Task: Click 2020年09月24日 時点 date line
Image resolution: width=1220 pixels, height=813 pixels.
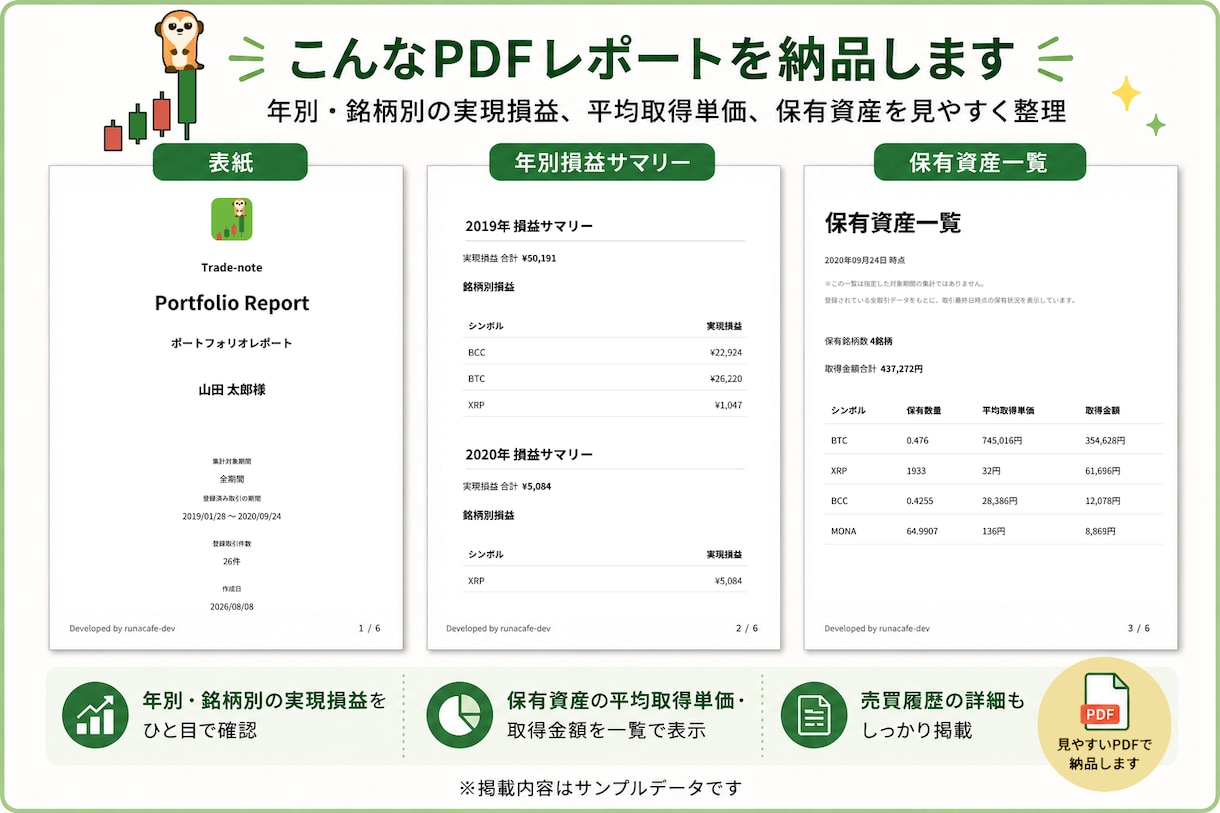Action: 865,259
